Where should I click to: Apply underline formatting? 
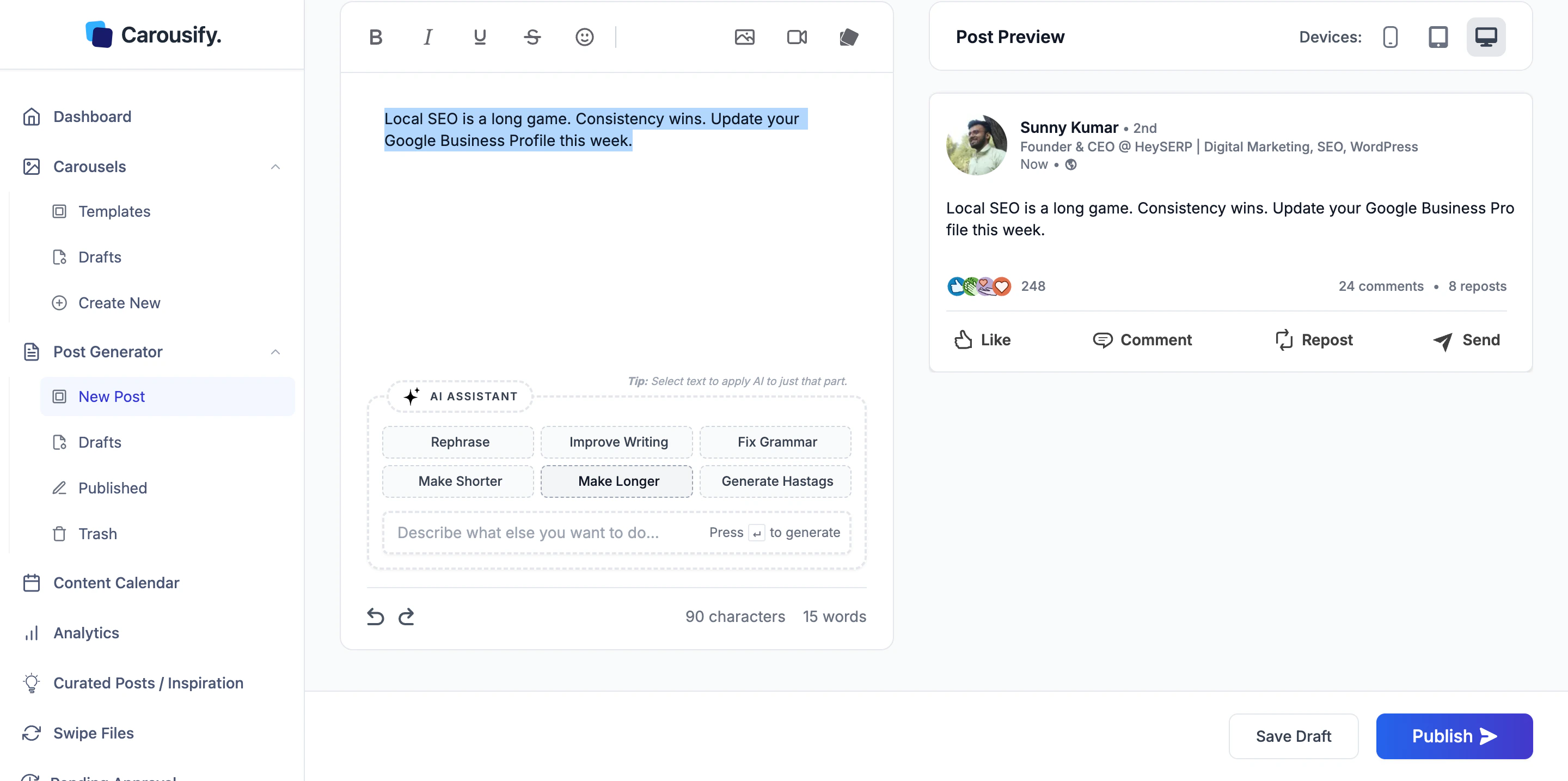[480, 37]
